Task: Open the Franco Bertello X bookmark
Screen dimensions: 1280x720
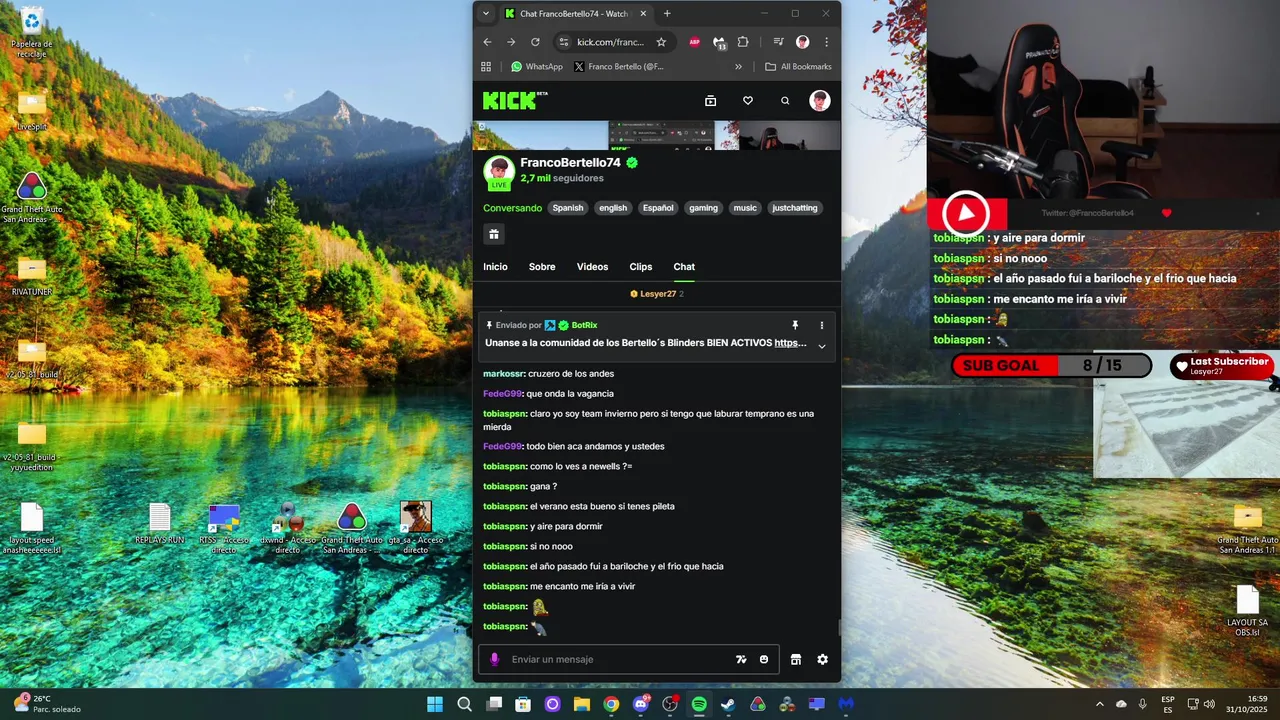Action: 619,67
